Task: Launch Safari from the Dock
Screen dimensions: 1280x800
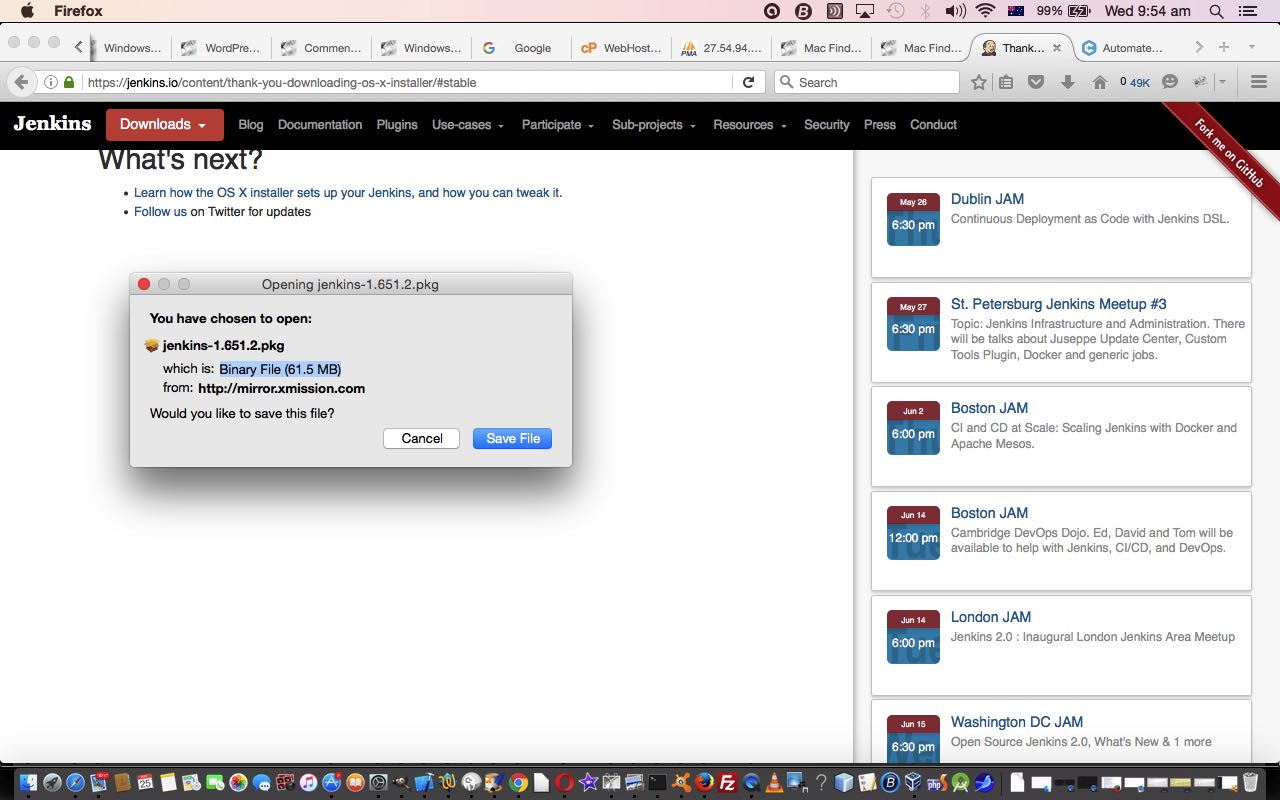Action: click(75, 783)
